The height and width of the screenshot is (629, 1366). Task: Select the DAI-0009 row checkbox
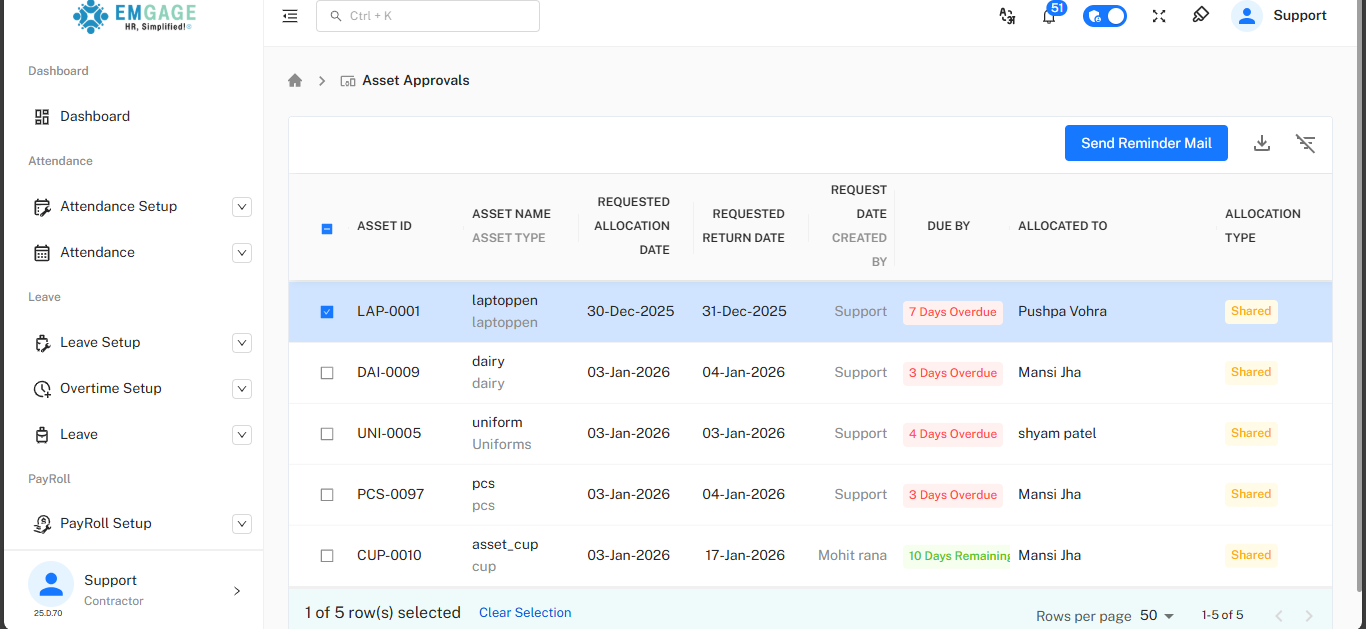click(327, 373)
